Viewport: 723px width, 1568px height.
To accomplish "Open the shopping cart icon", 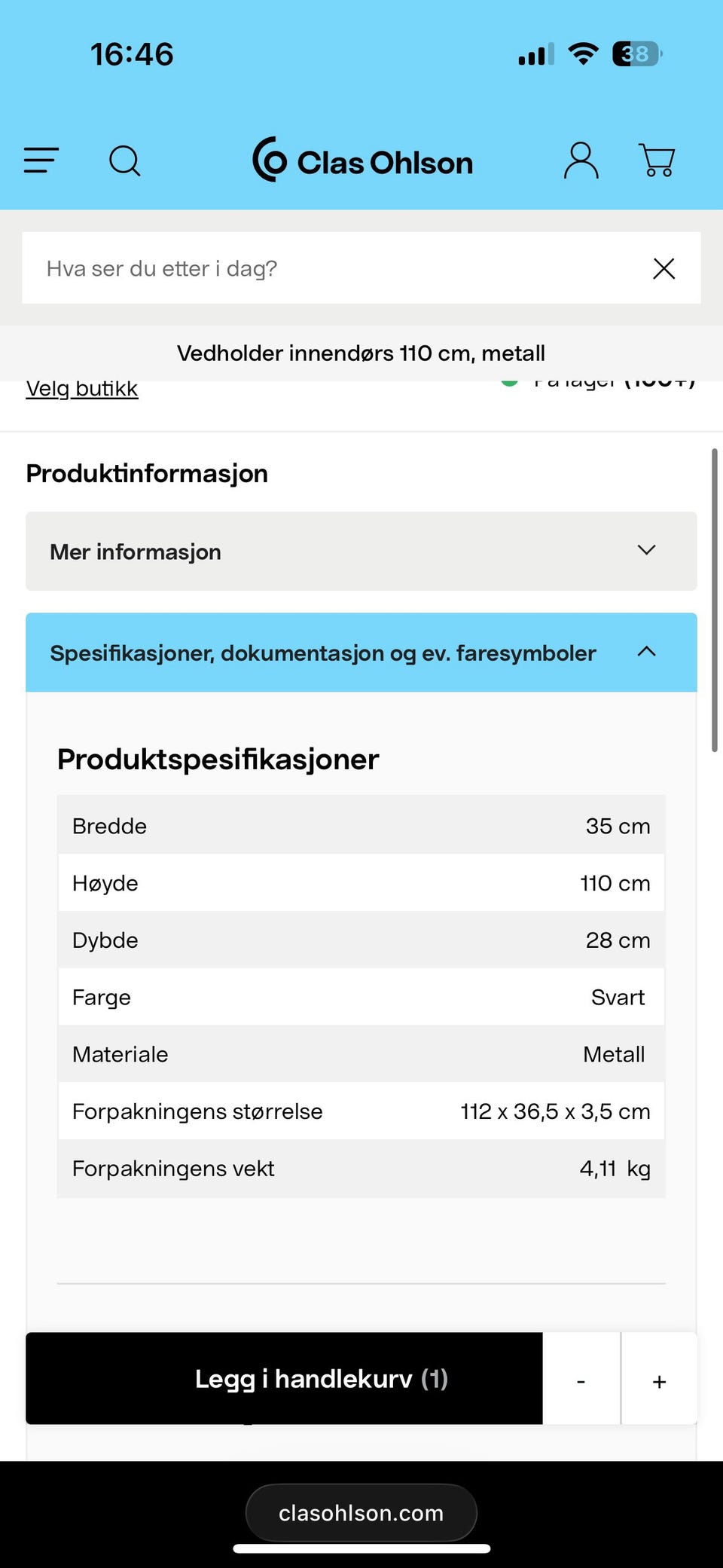I will pyautogui.click(x=657, y=160).
